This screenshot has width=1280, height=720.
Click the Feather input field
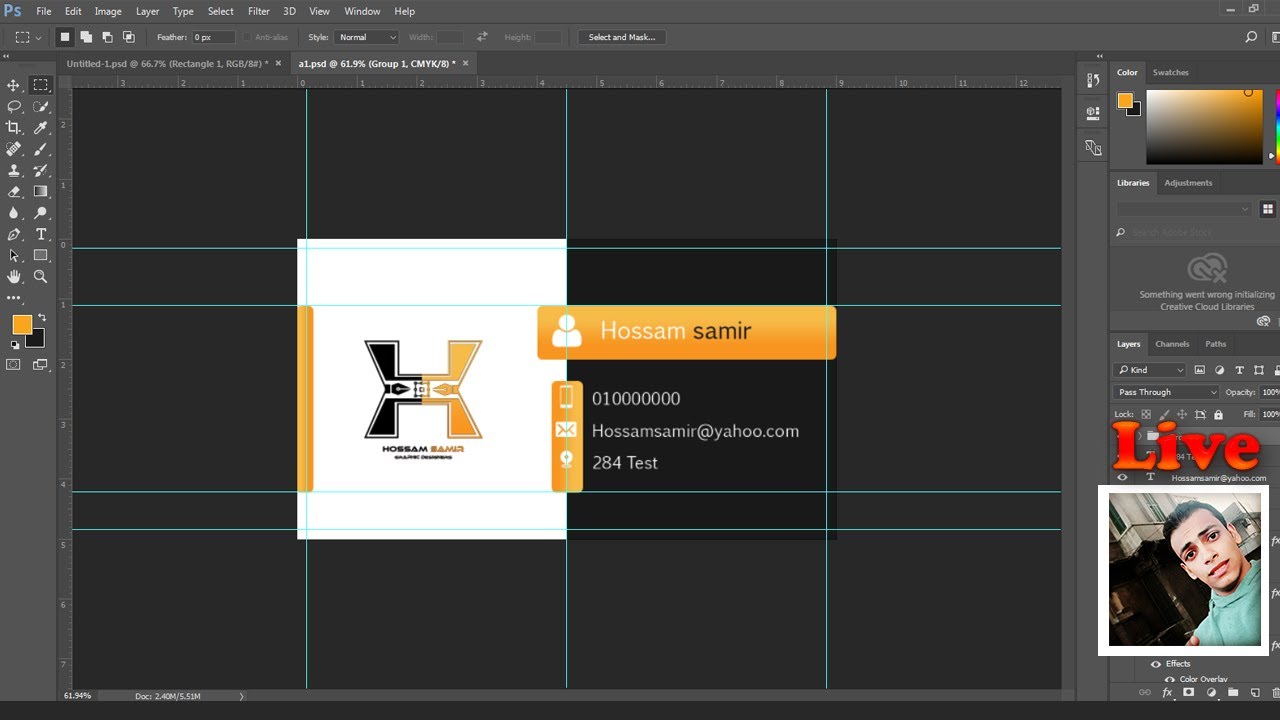pyautogui.click(x=213, y=37)
